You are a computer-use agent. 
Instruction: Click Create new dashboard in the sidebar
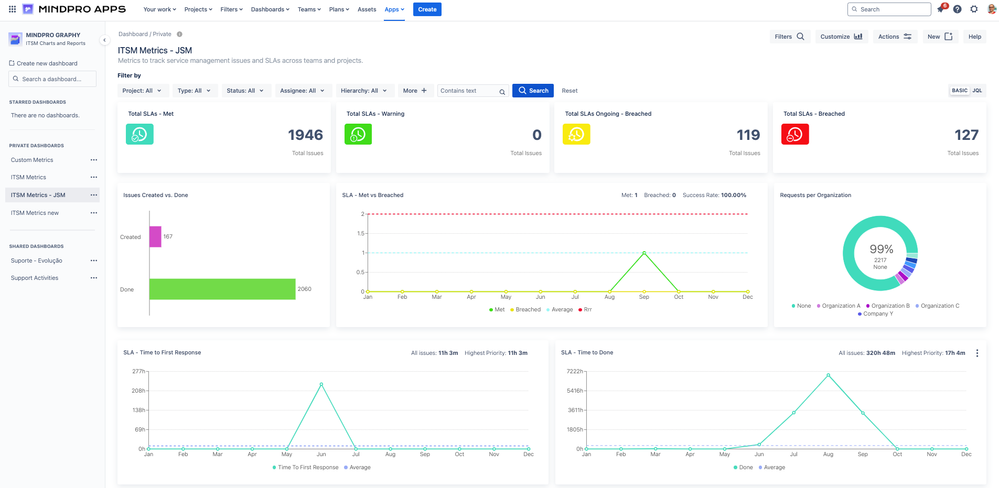click(43, 63)
